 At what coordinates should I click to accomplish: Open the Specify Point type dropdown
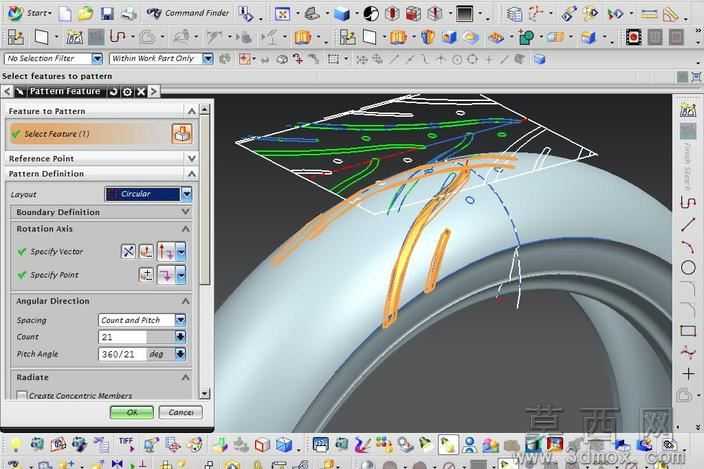tap(180, 275)
